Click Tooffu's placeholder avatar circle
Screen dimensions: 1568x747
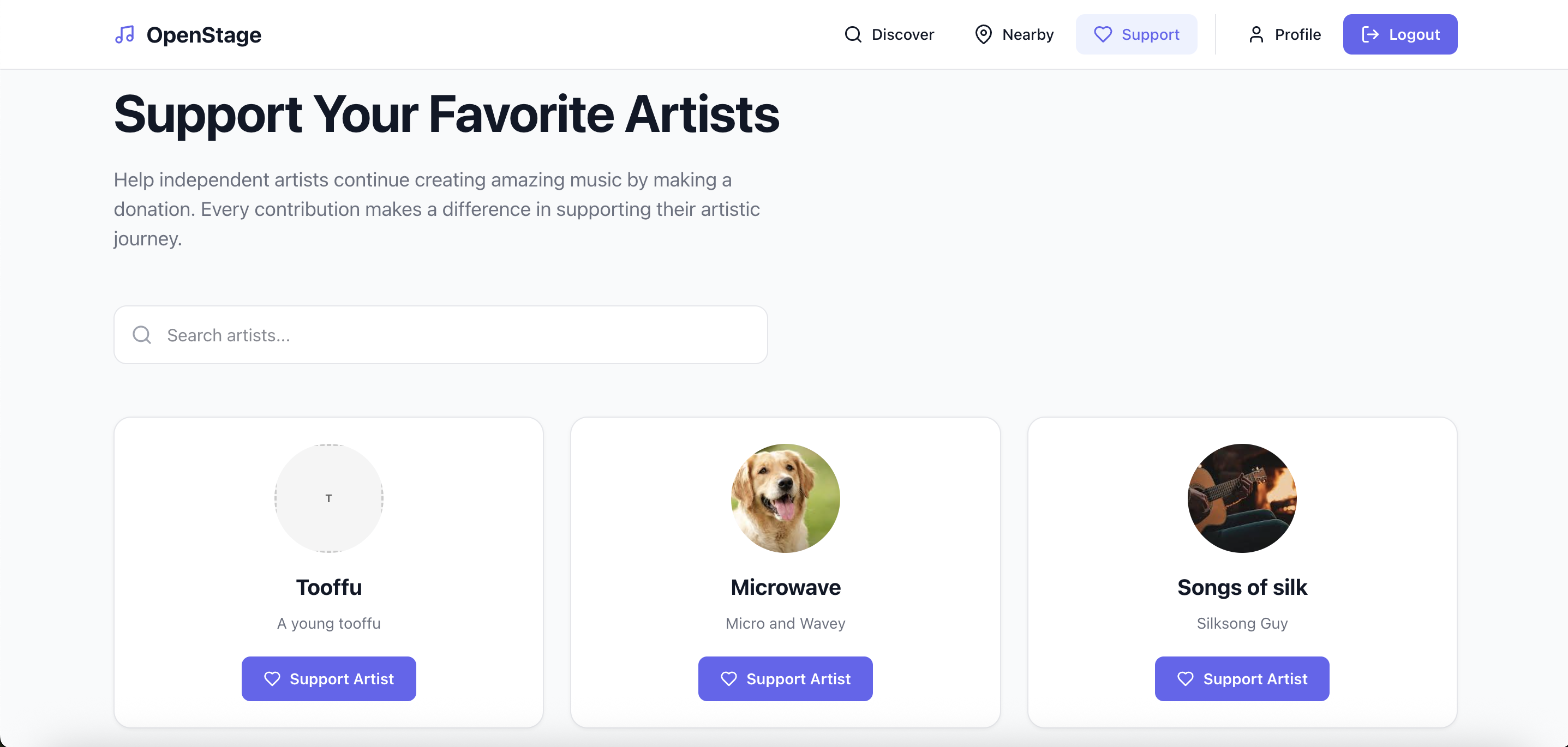[x=328, y=499]
